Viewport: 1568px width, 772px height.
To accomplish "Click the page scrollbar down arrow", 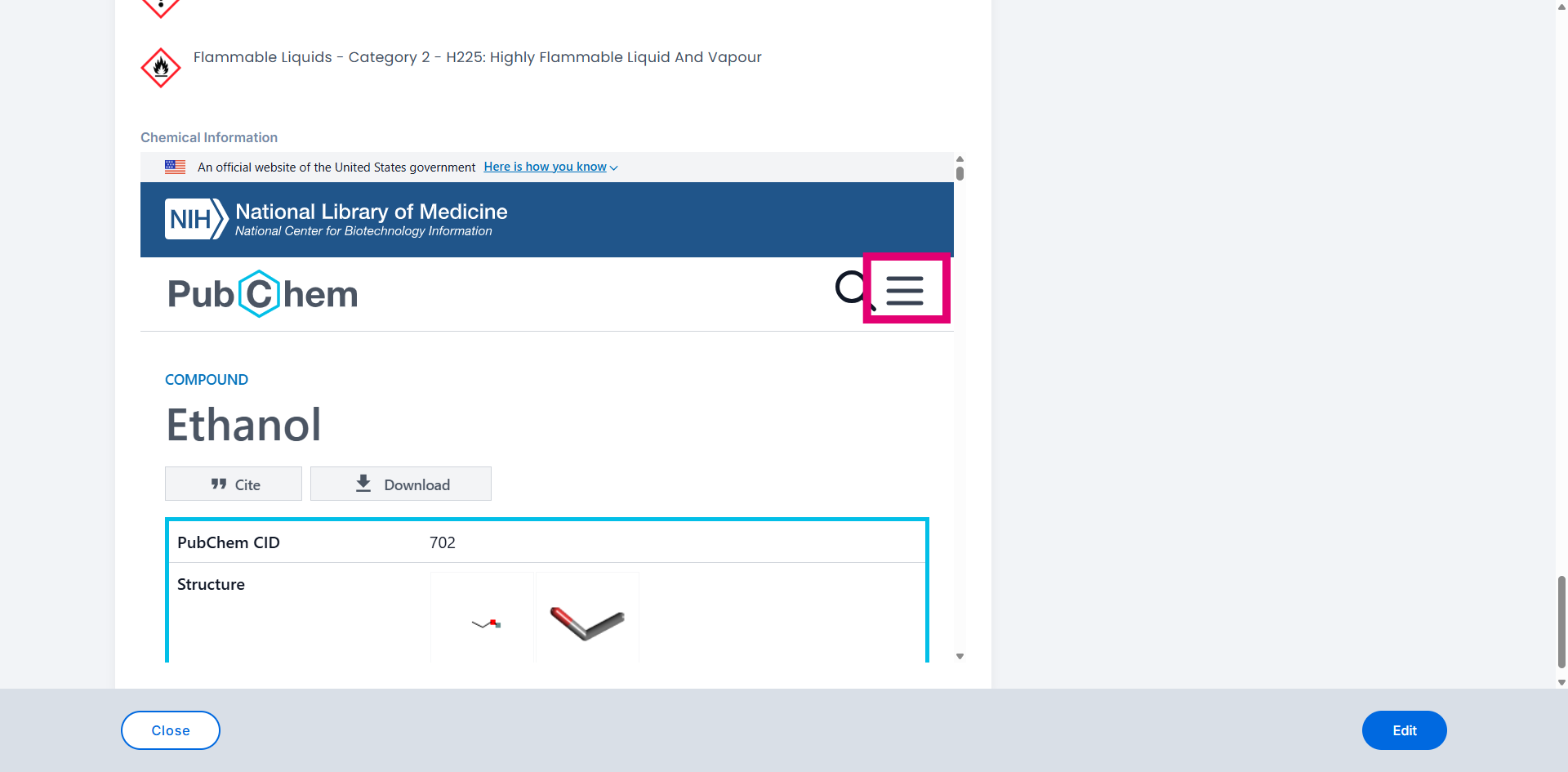I will click(1561, 682).
